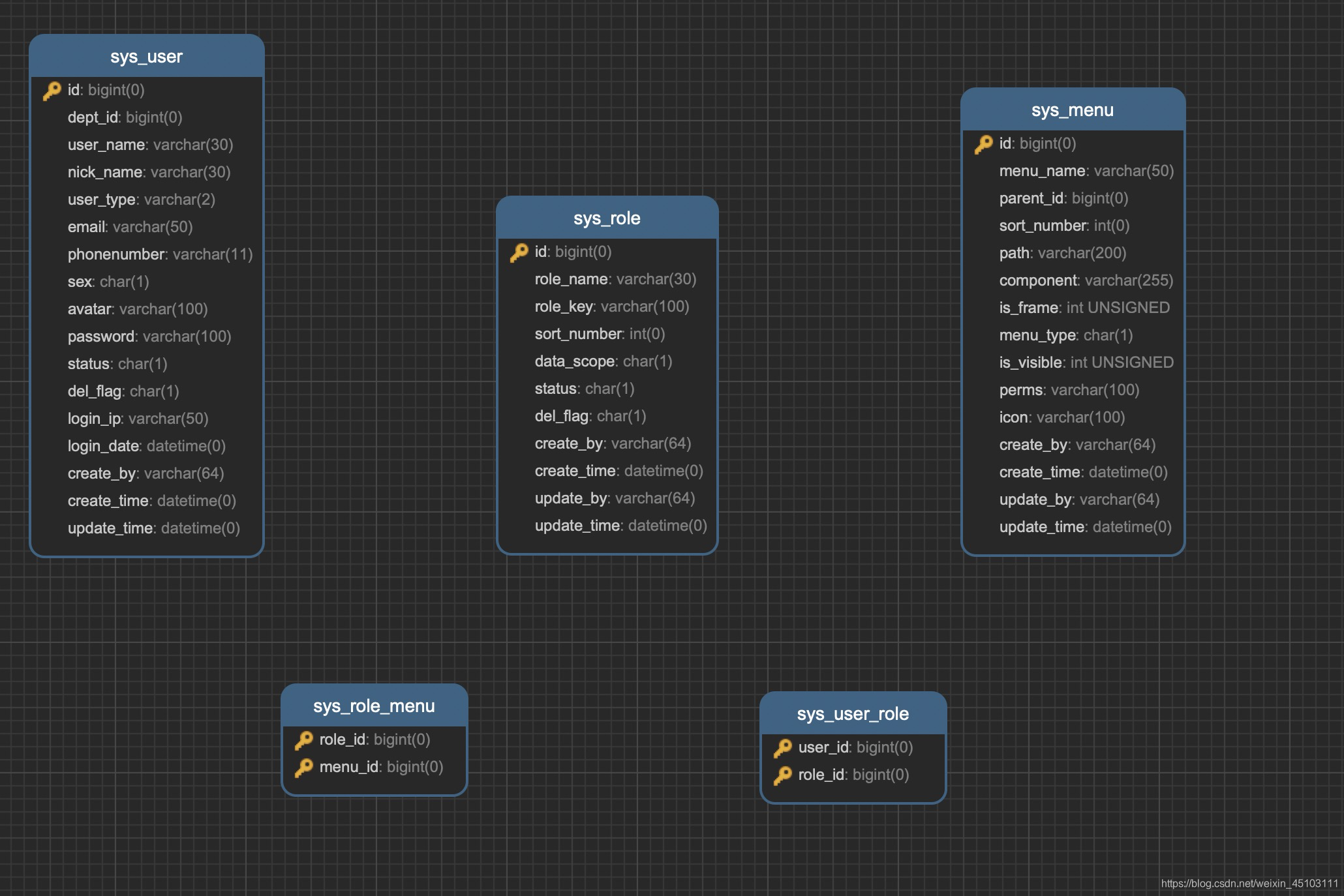Click login_date: datetime(0) field
1344x896 pixels.
pyautogui.click(x=147, y=446)
